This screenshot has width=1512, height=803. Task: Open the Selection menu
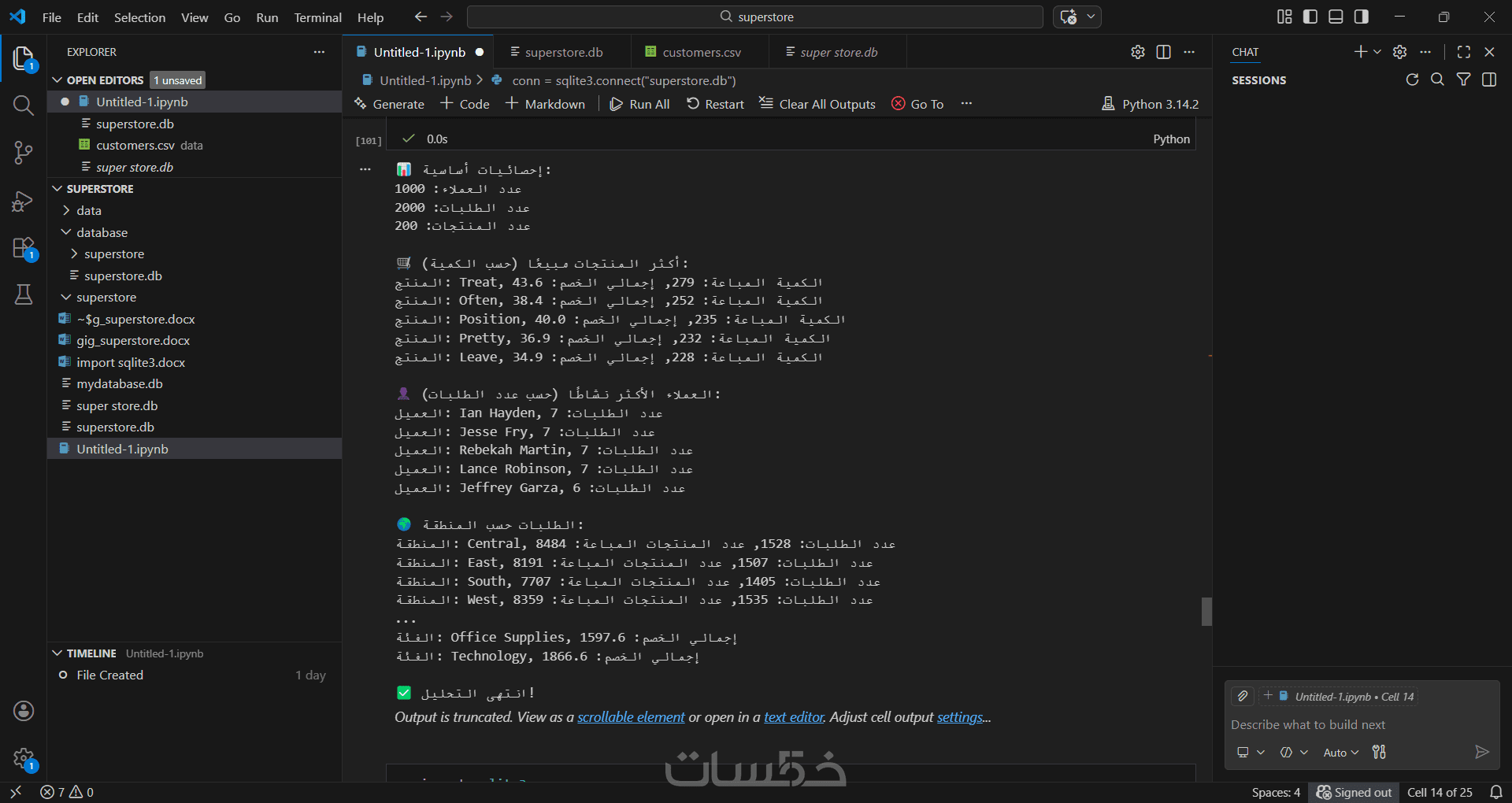(x=139, y=17)
